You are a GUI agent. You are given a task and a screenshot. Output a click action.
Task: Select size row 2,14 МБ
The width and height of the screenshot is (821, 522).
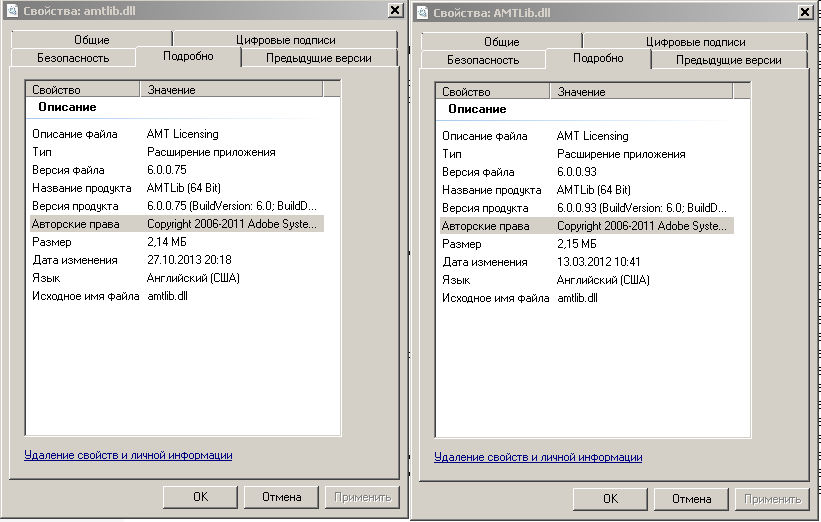point(176,242)
